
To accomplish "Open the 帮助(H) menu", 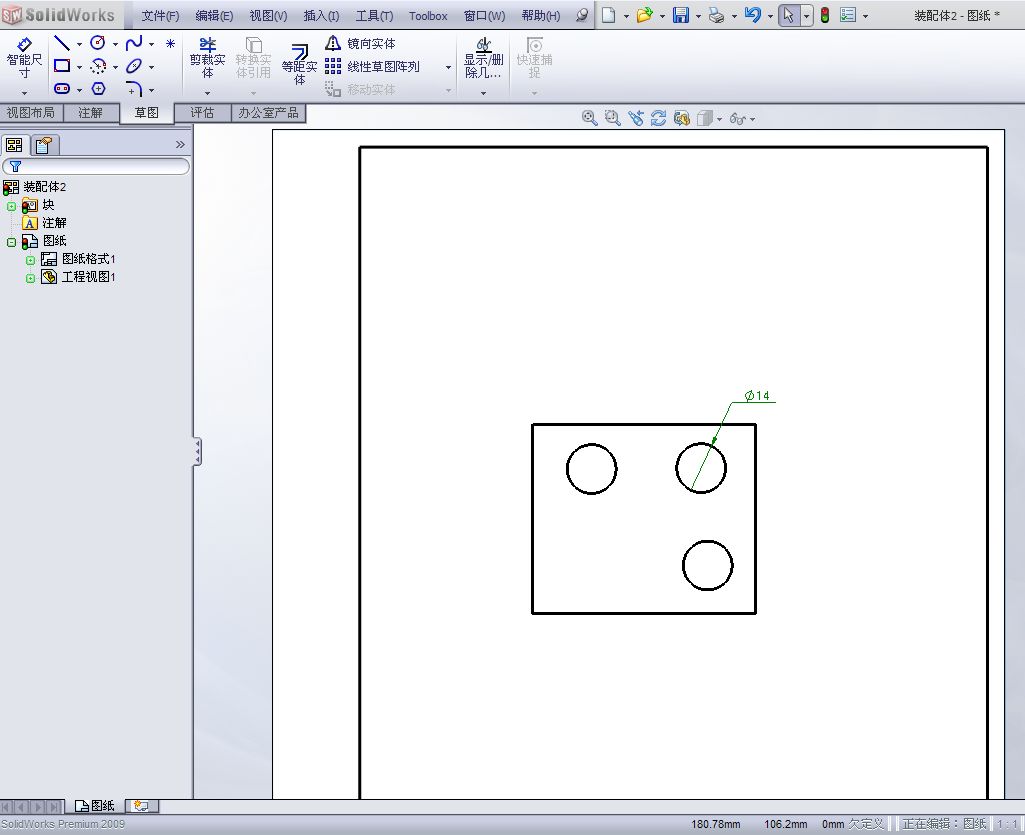I will [541, 16].
